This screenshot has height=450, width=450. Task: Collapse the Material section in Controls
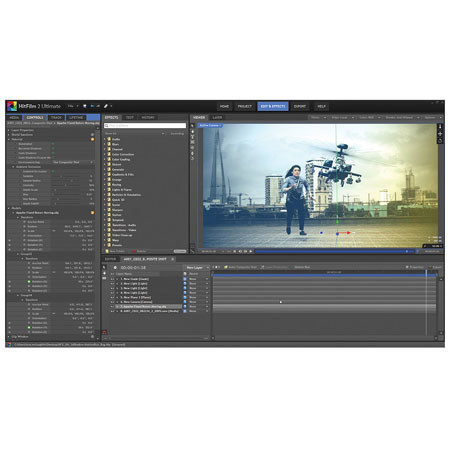(9, 139)
